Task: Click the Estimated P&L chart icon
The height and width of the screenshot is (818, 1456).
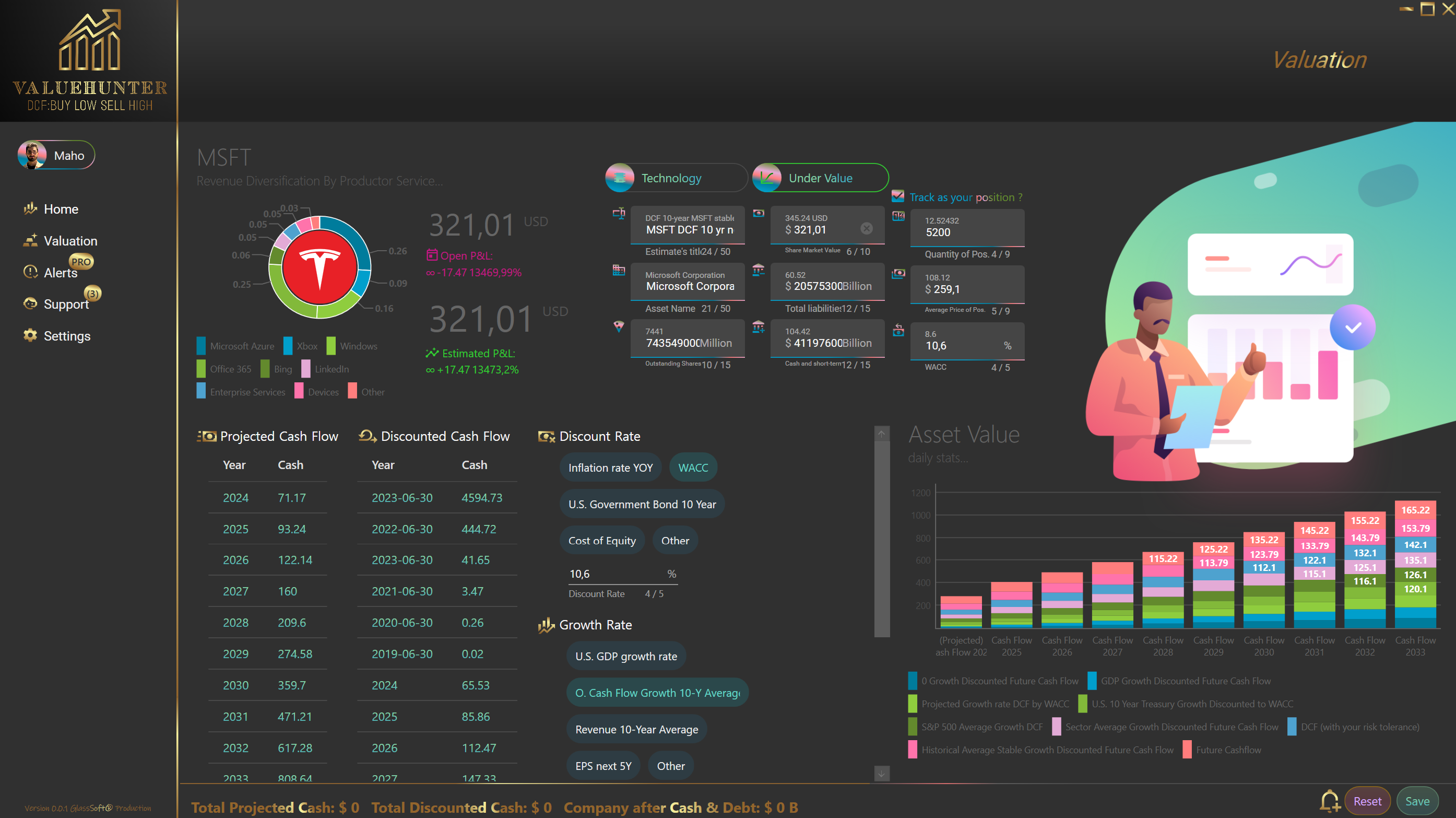Action: (x=432, y=353)
